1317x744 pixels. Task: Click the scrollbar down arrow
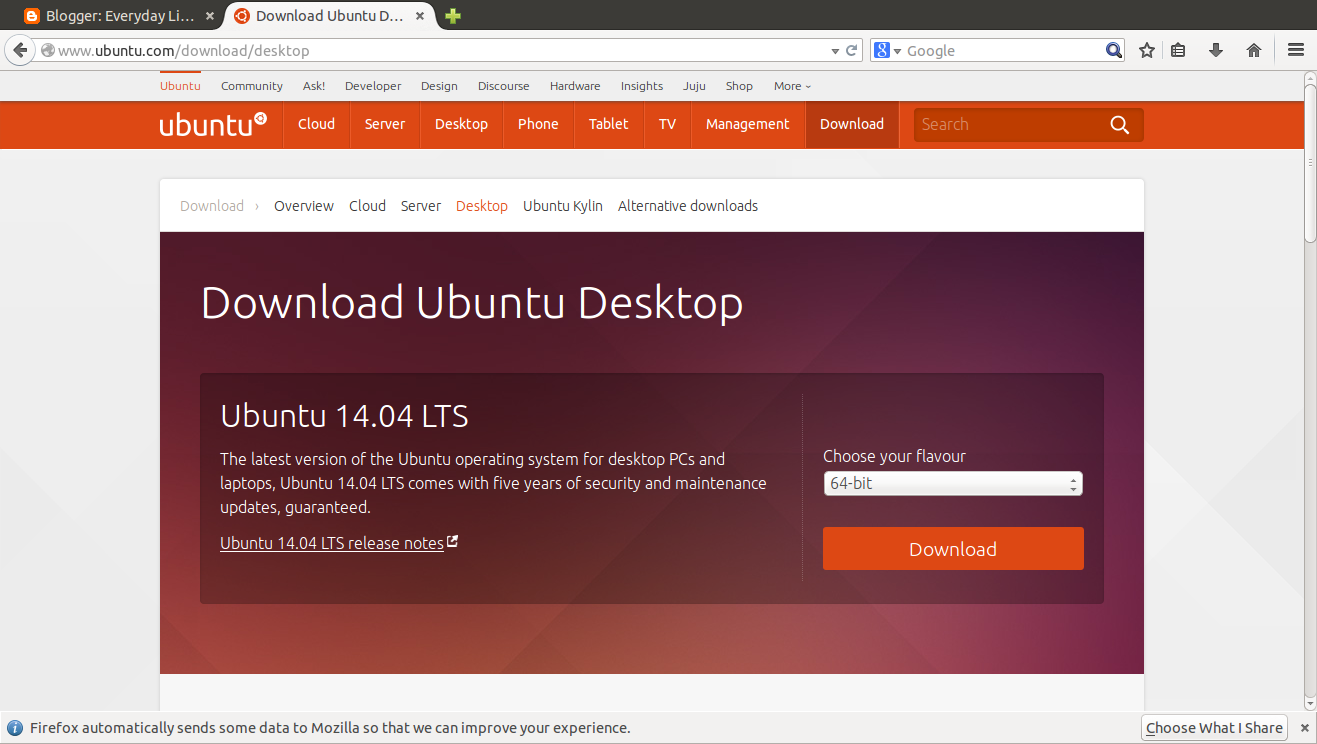tap(1310, 704)
